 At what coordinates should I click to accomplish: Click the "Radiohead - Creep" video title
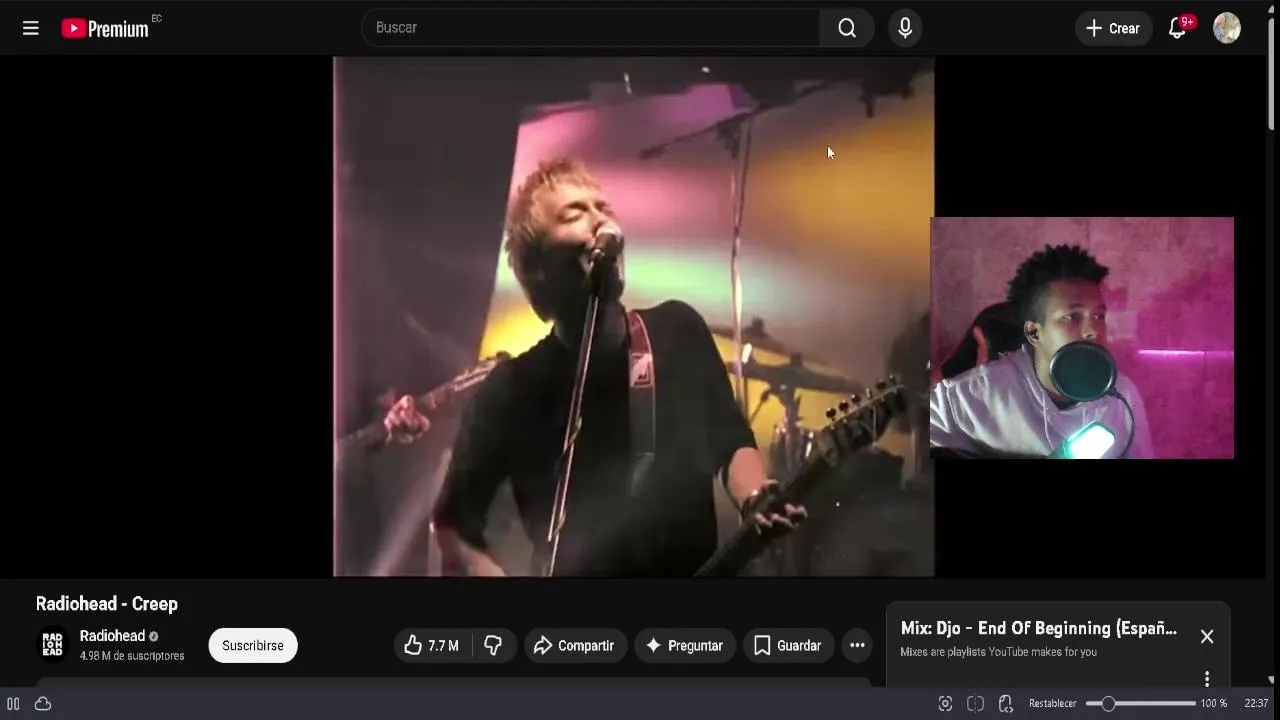click(x=107, y=604)
